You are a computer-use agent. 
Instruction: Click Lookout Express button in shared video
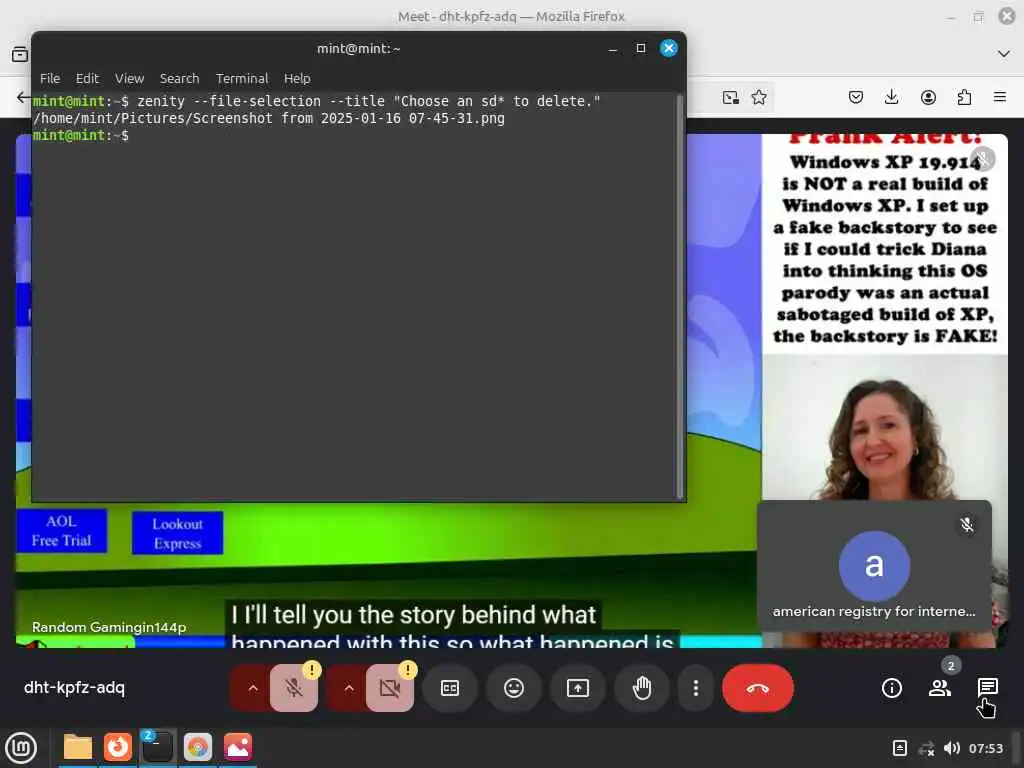point(178,533)
